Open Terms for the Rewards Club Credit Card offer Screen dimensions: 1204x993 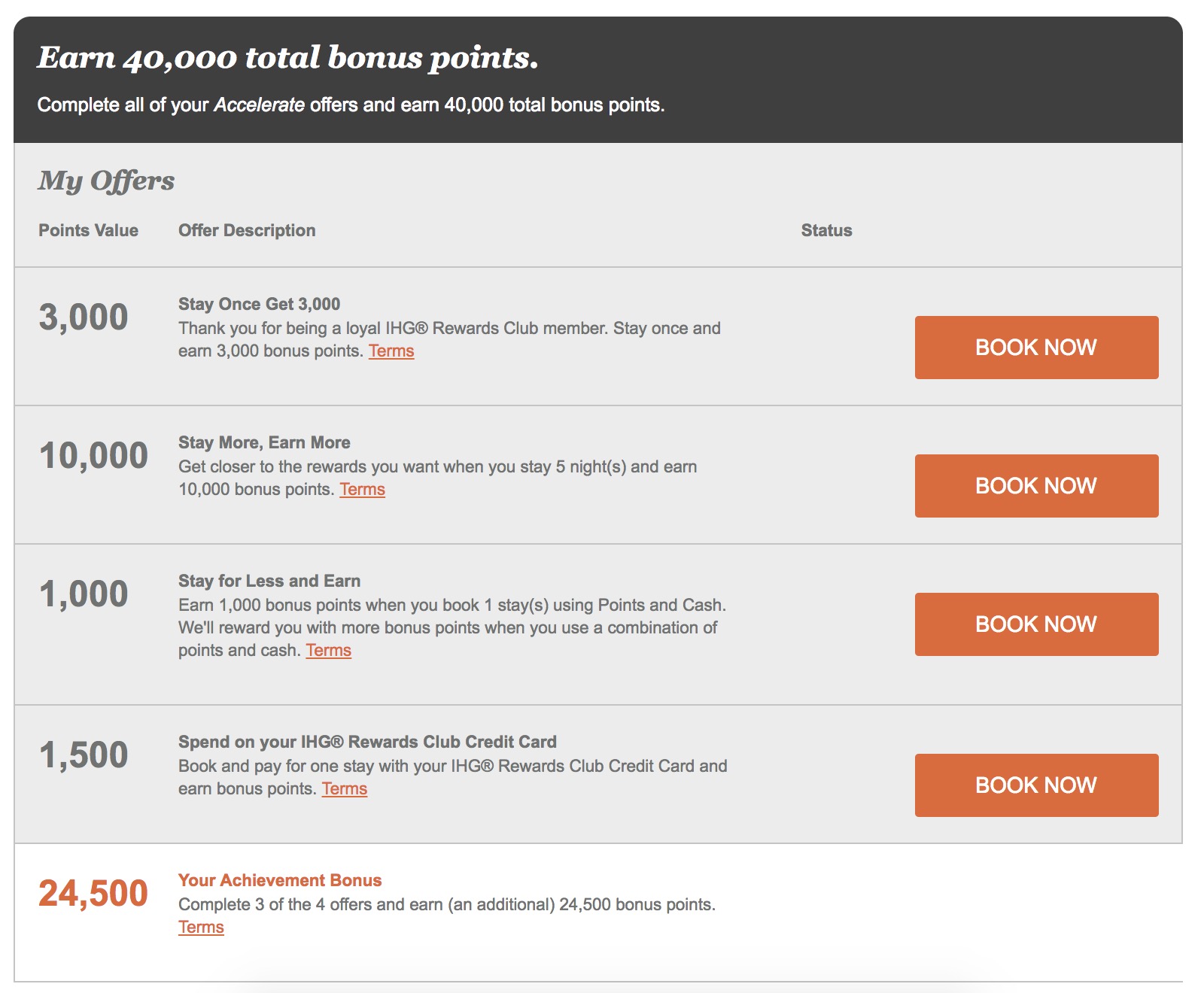click(345, 789)
